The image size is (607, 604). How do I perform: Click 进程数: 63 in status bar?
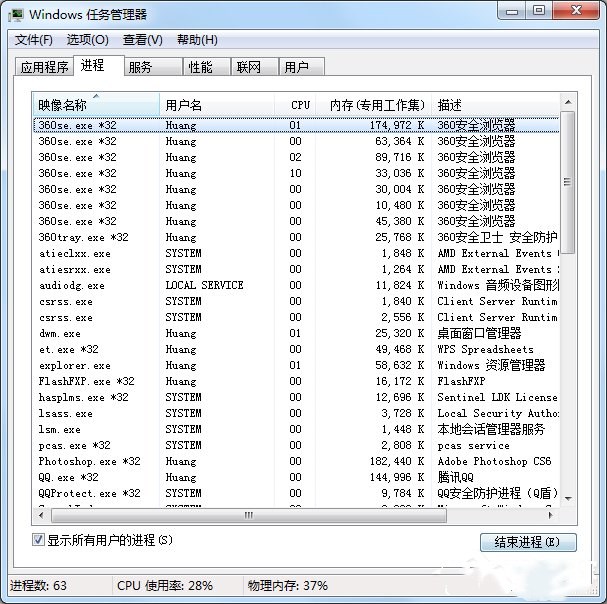38,585
